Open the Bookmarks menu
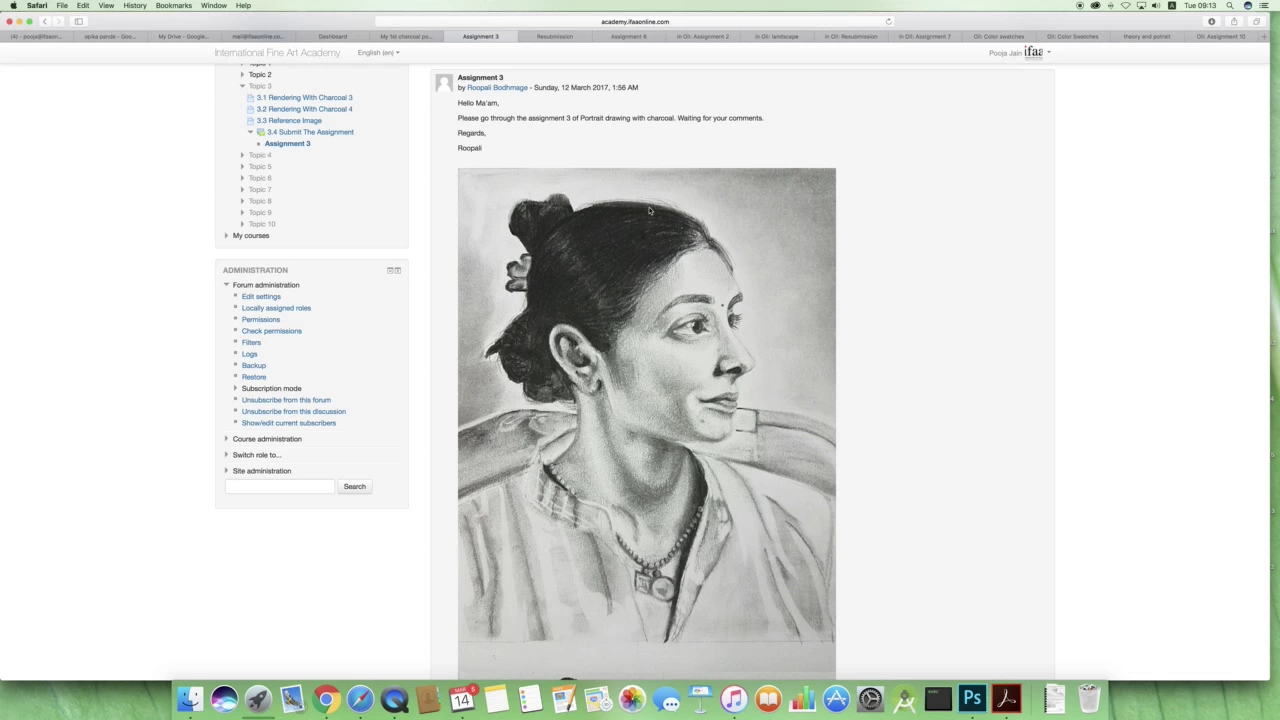This screenshot has height=720, width=1280. pos(174,5)
